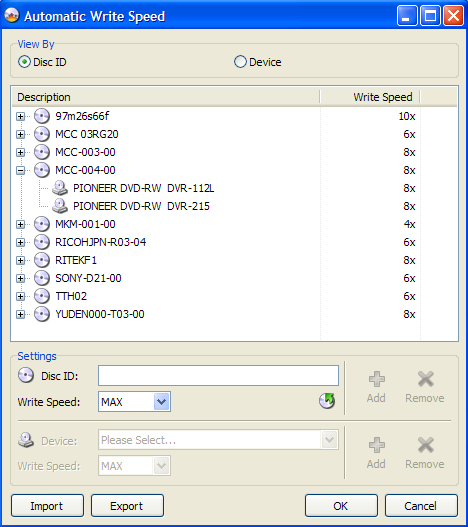Maximize the Automatic Write Speed window
Viewport: 468px width, 527px height.
click(430, 15)
